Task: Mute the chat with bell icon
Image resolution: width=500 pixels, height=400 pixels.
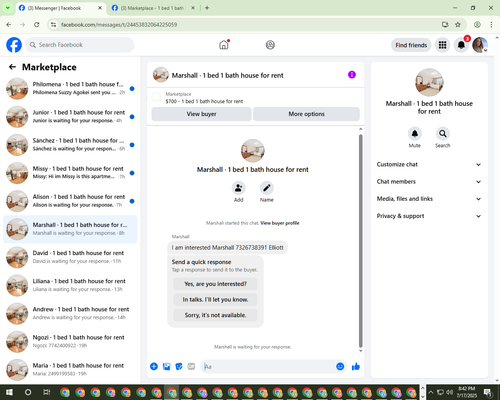Action: [x=414, y=134]
